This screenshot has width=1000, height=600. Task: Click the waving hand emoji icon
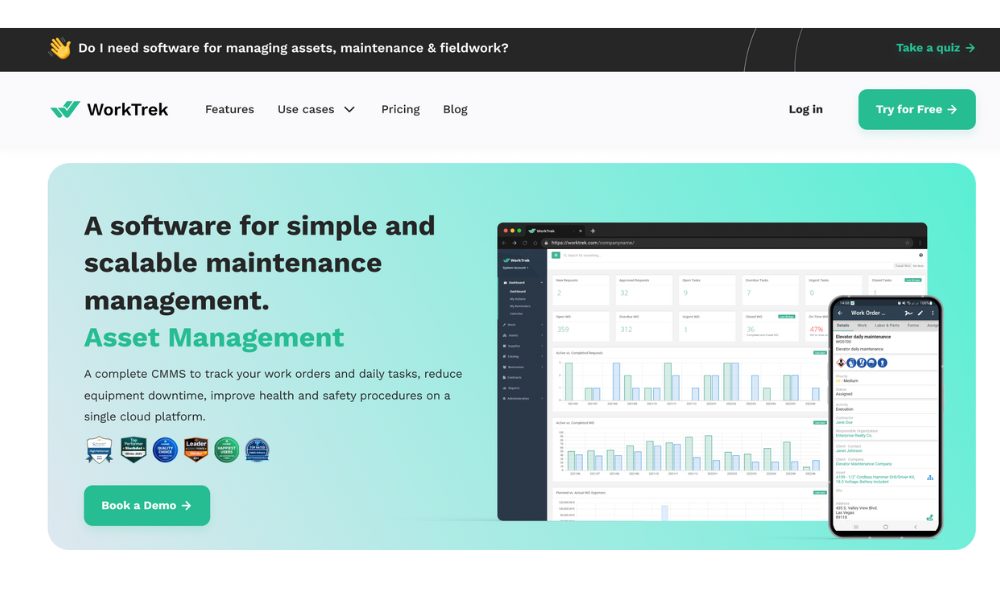coord(60,48)
